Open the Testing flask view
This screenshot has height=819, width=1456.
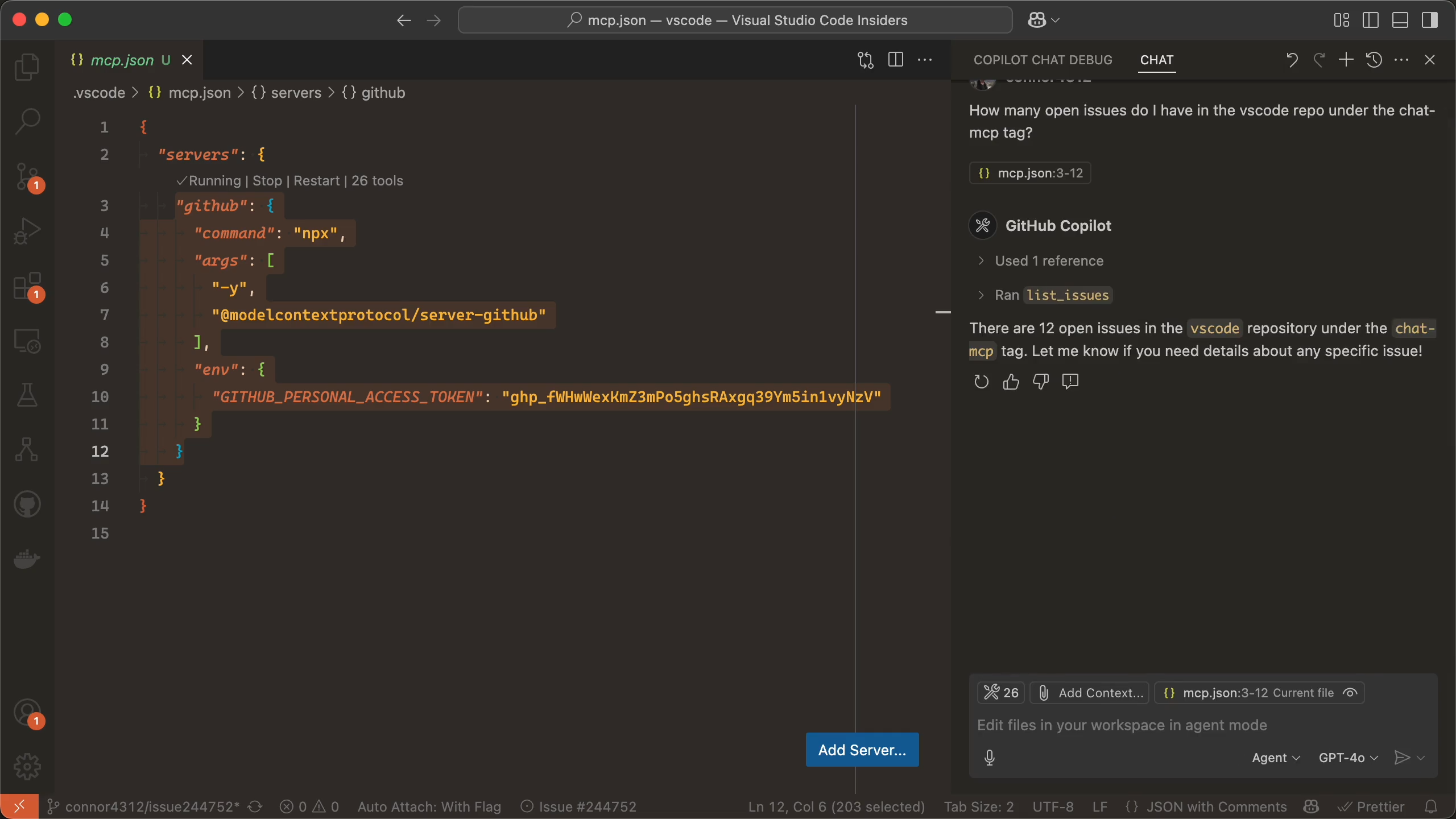(27, 395)
